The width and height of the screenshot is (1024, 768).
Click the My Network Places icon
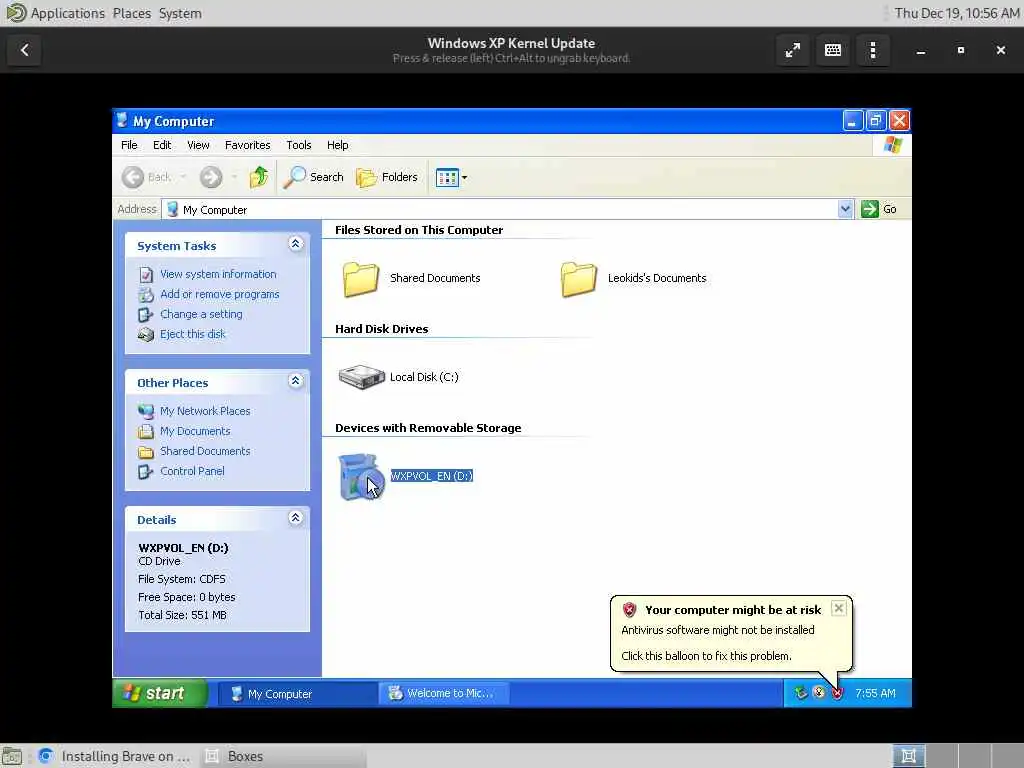146,411
